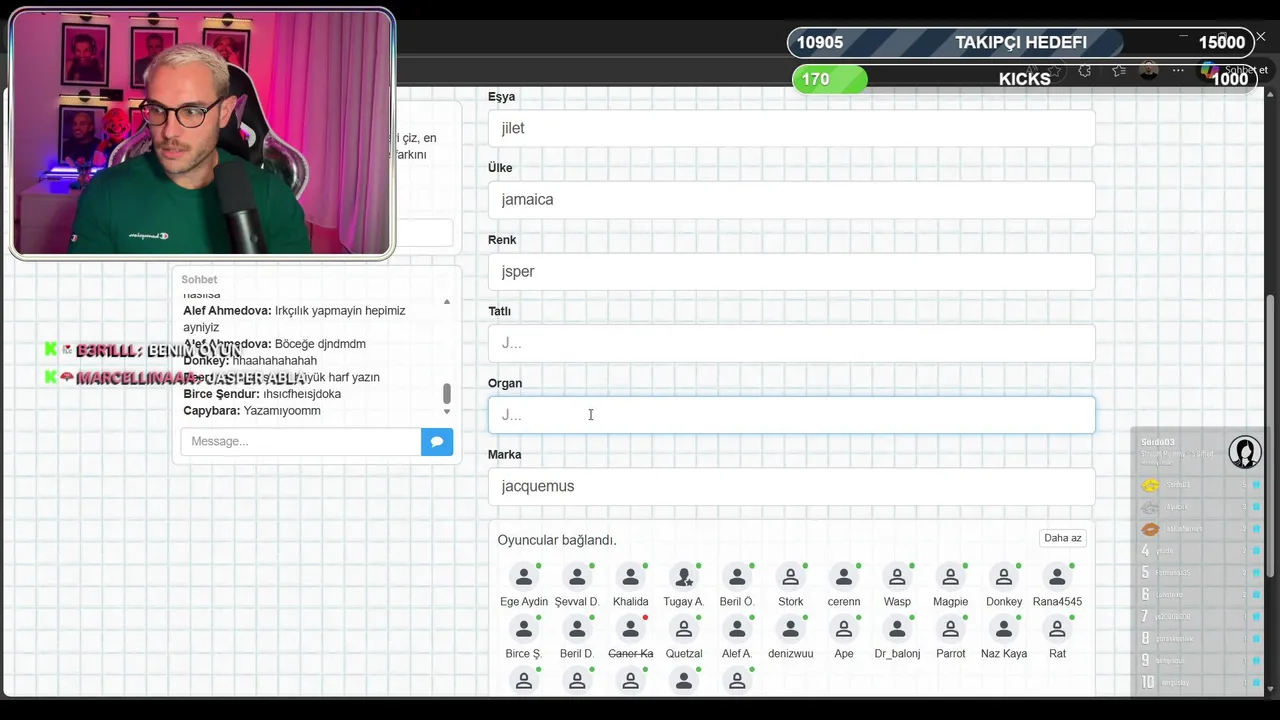Open the Dr_balonj player avatar

tap(897, 629)
